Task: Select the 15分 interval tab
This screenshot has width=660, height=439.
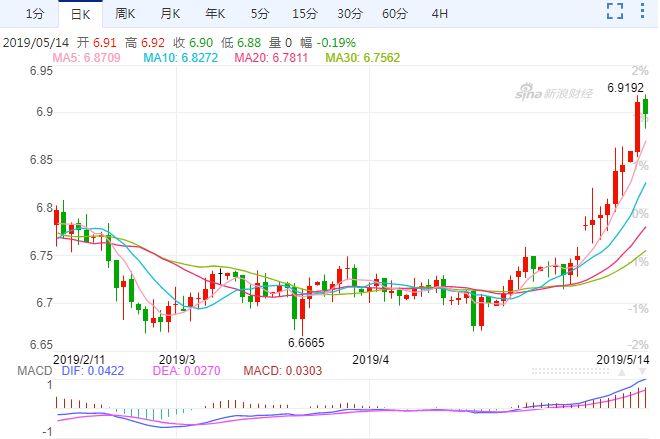Action: click(305, 14)
